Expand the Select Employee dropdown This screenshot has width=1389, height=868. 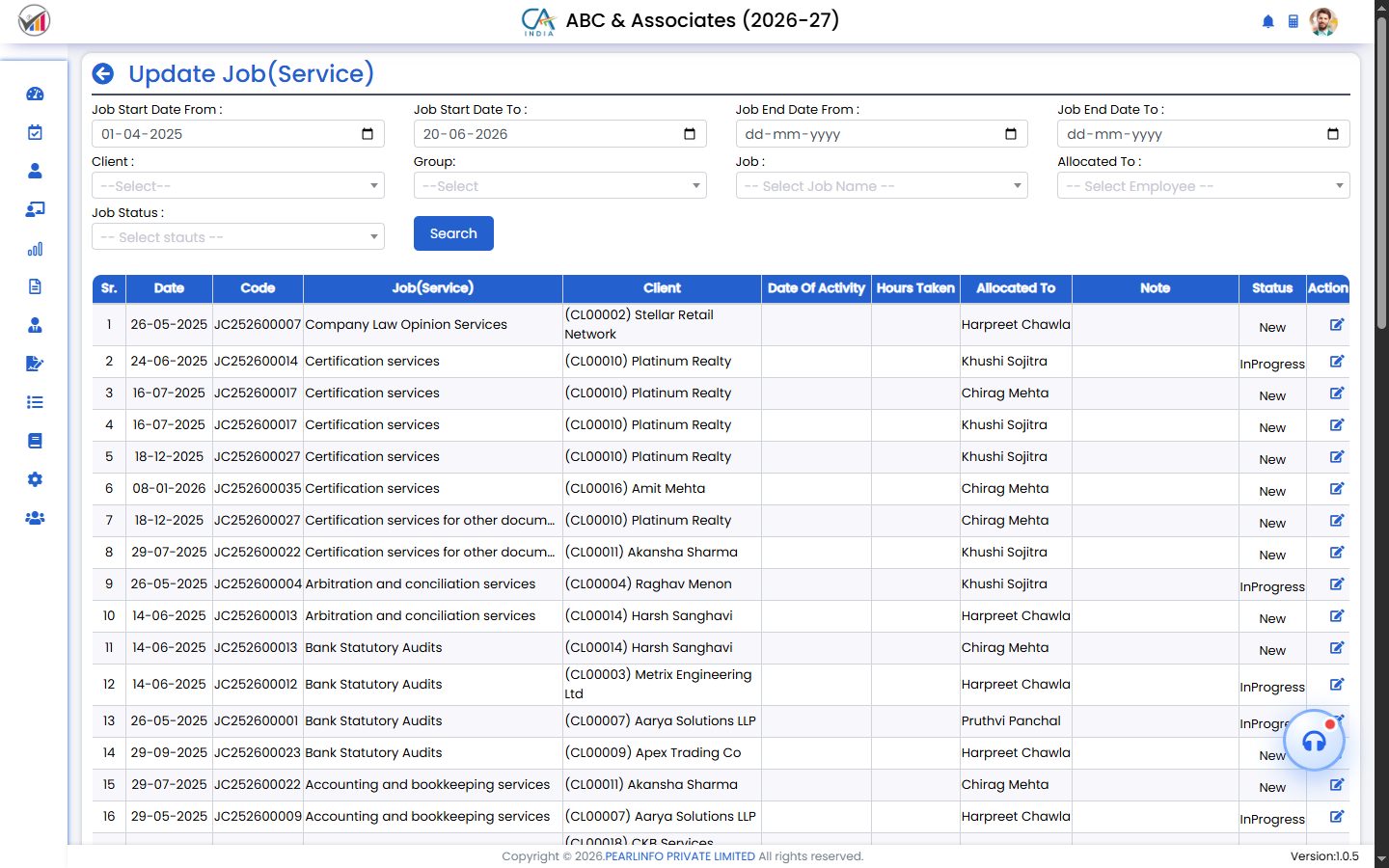pyautogui.click(x=1204, y=185)
